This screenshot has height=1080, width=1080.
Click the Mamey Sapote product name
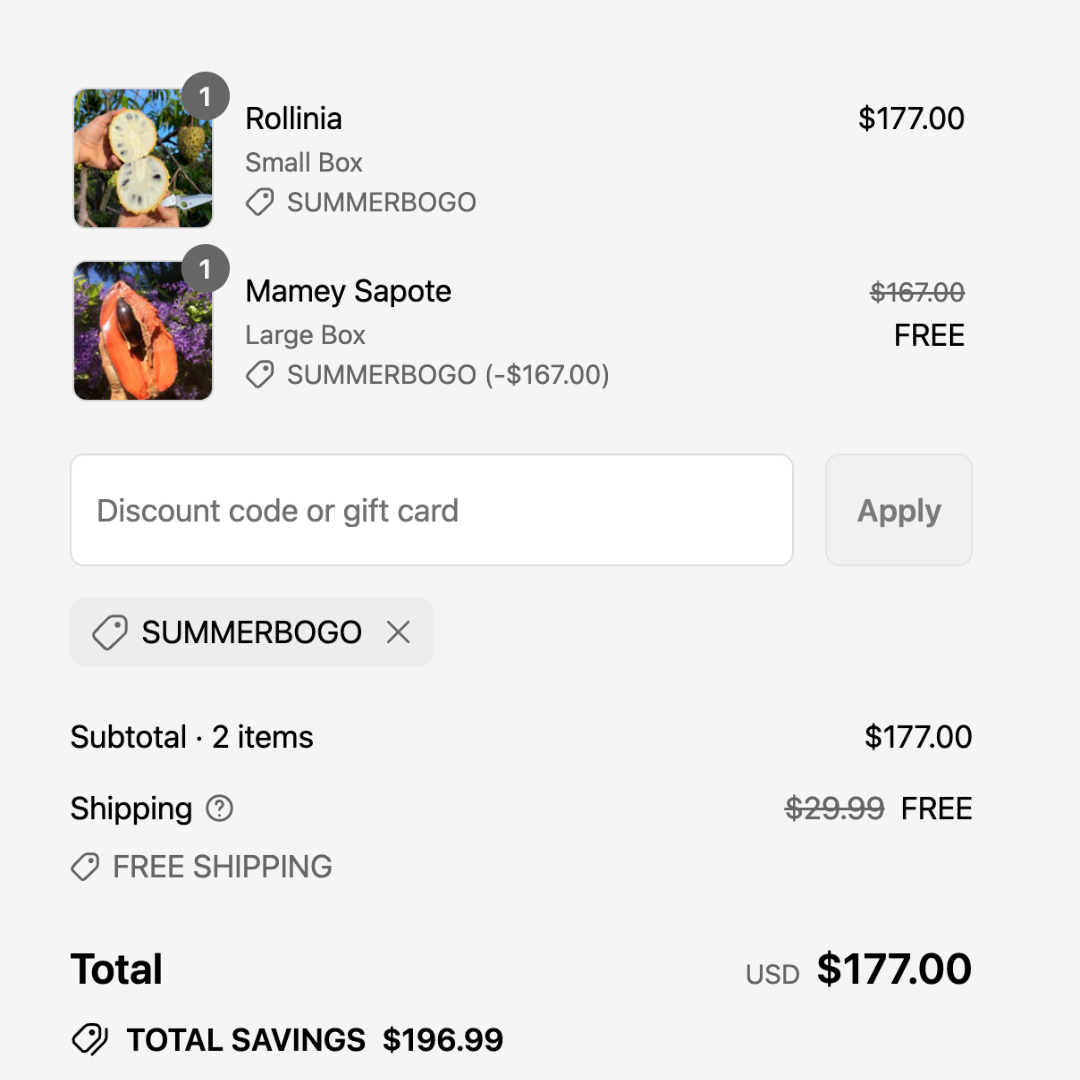pyautogui.click(x=348, y=291)
